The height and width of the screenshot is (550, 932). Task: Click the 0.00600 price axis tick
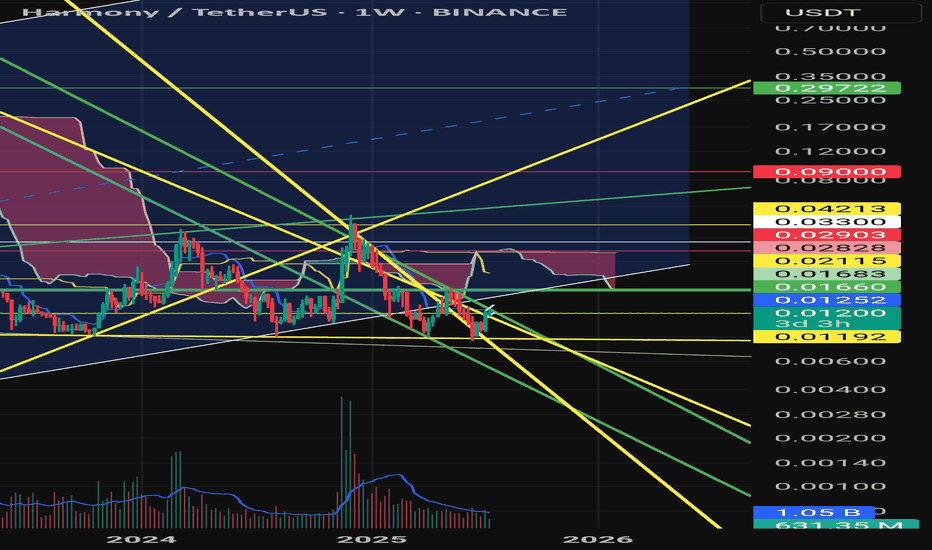pos(830,361)
